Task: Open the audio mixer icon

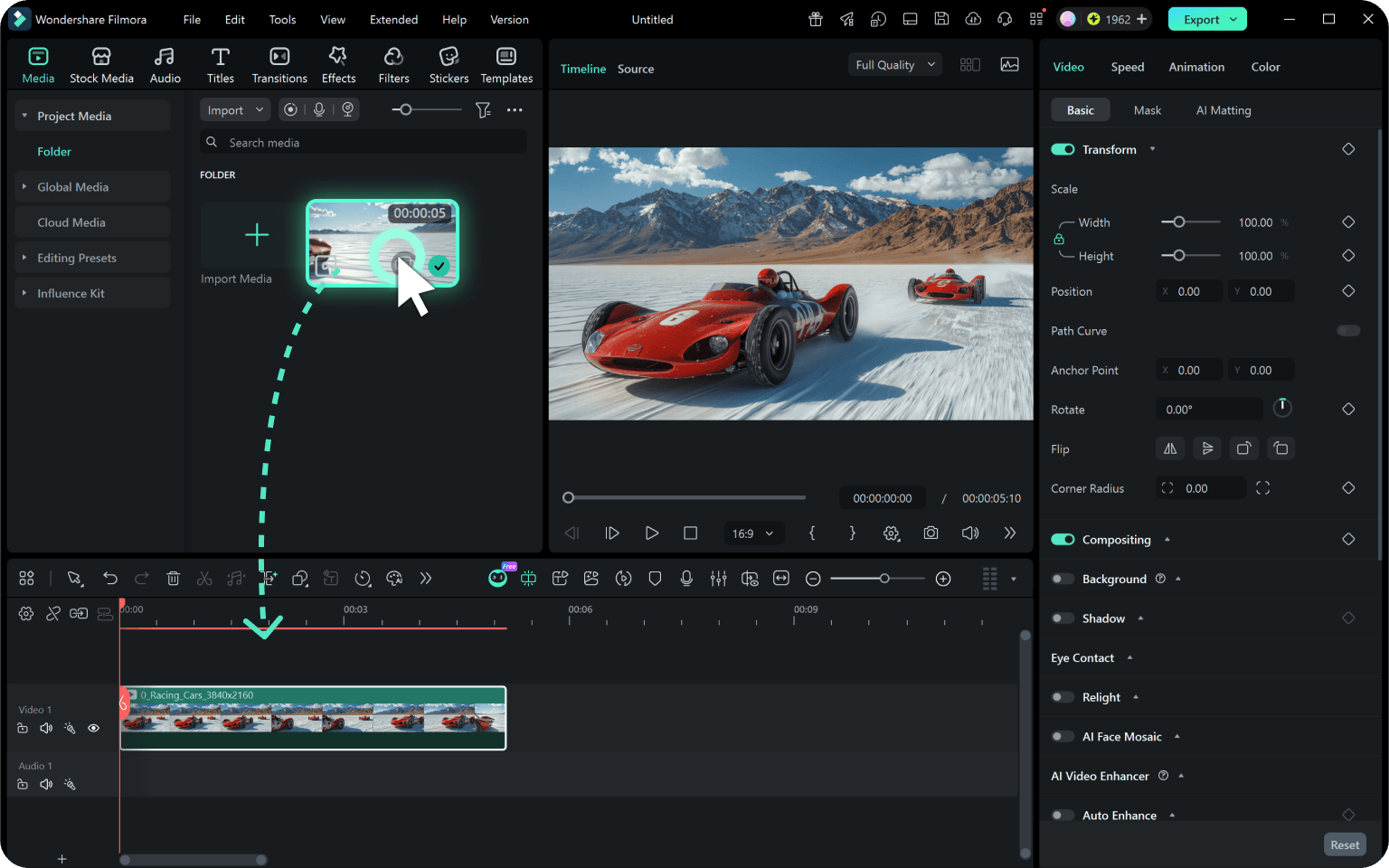Action: click(x=718, y=579)
